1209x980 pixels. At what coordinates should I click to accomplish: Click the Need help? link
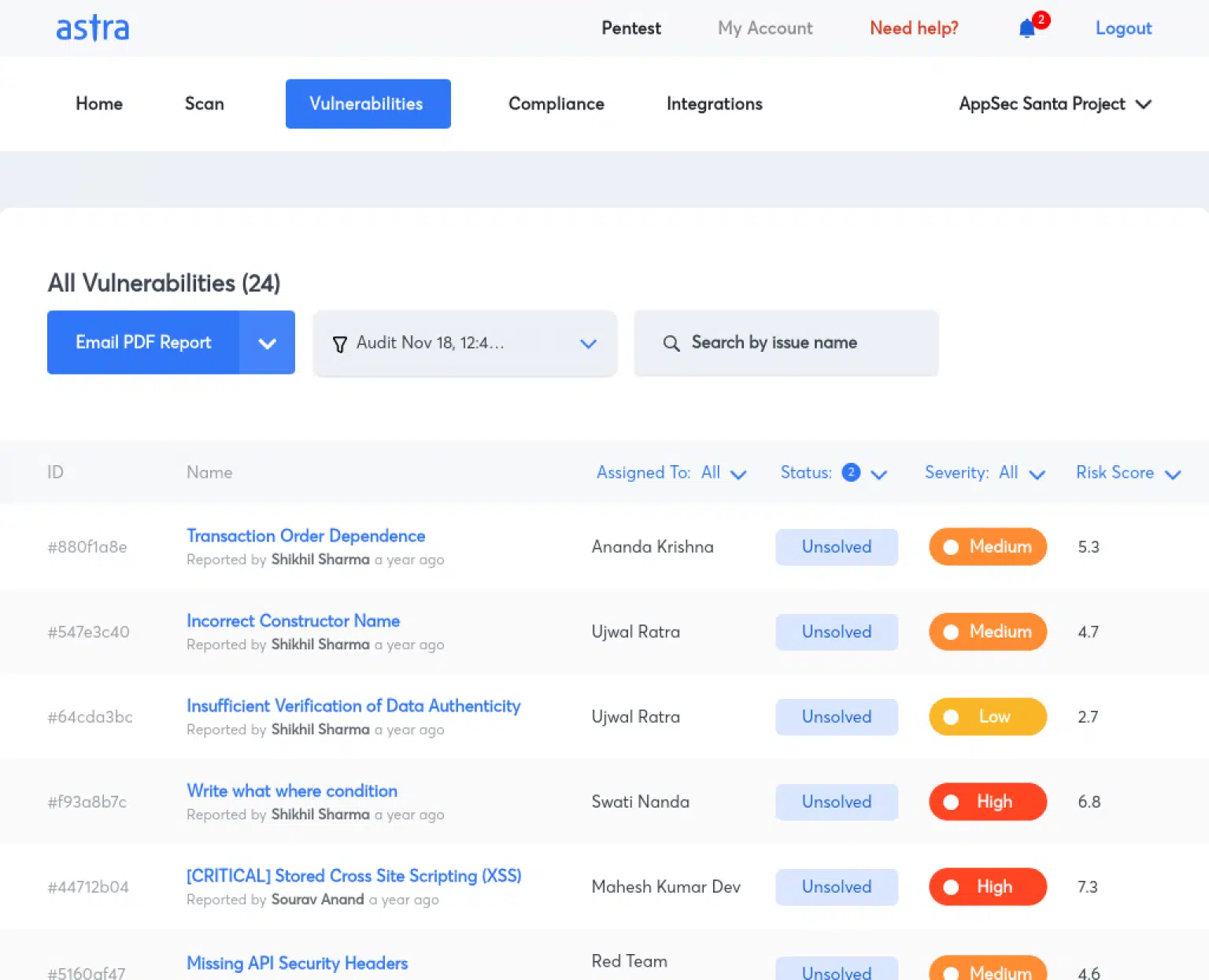pyautogui.click(x=914, y=28)
